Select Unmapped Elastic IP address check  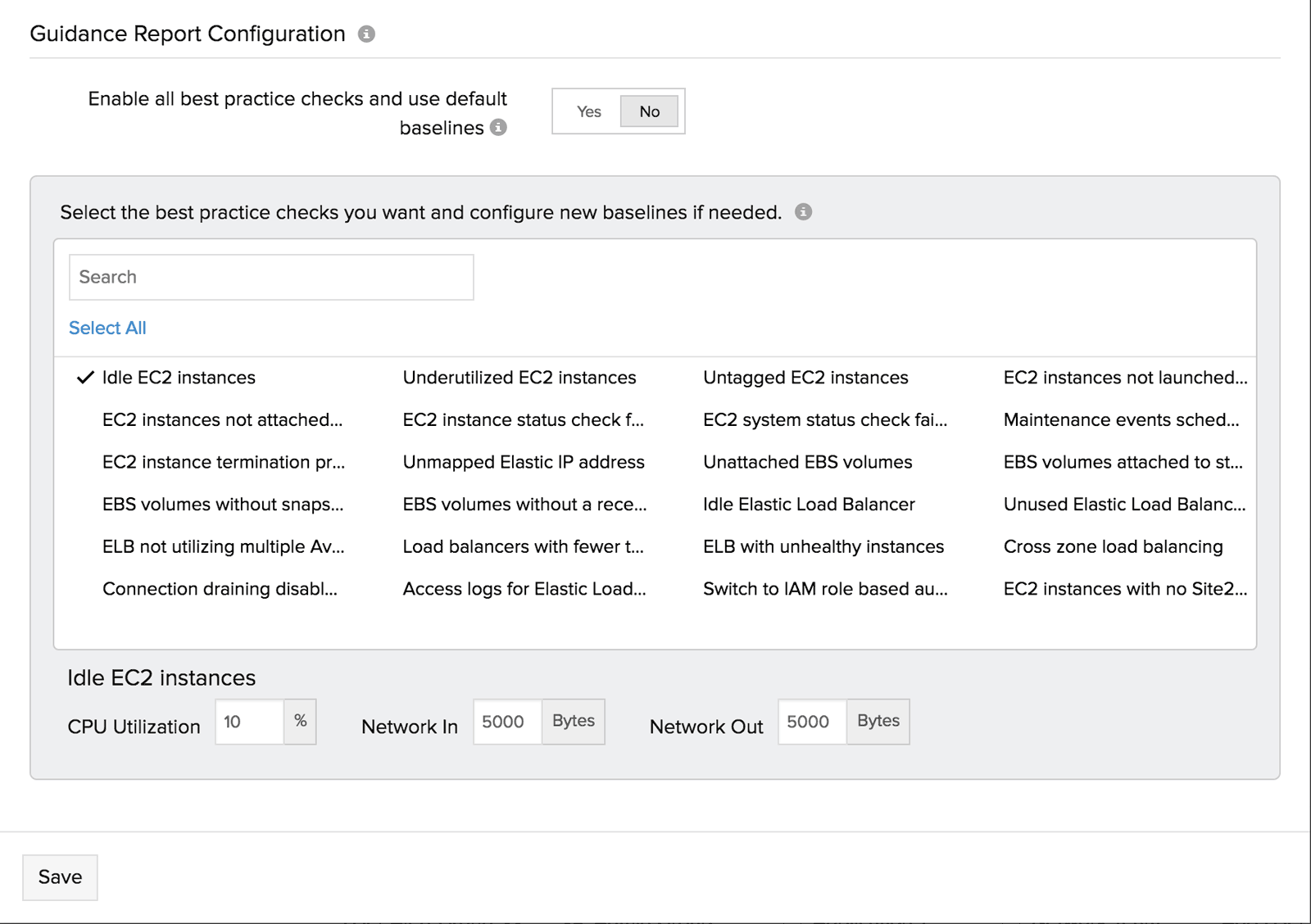click(523, 462)
